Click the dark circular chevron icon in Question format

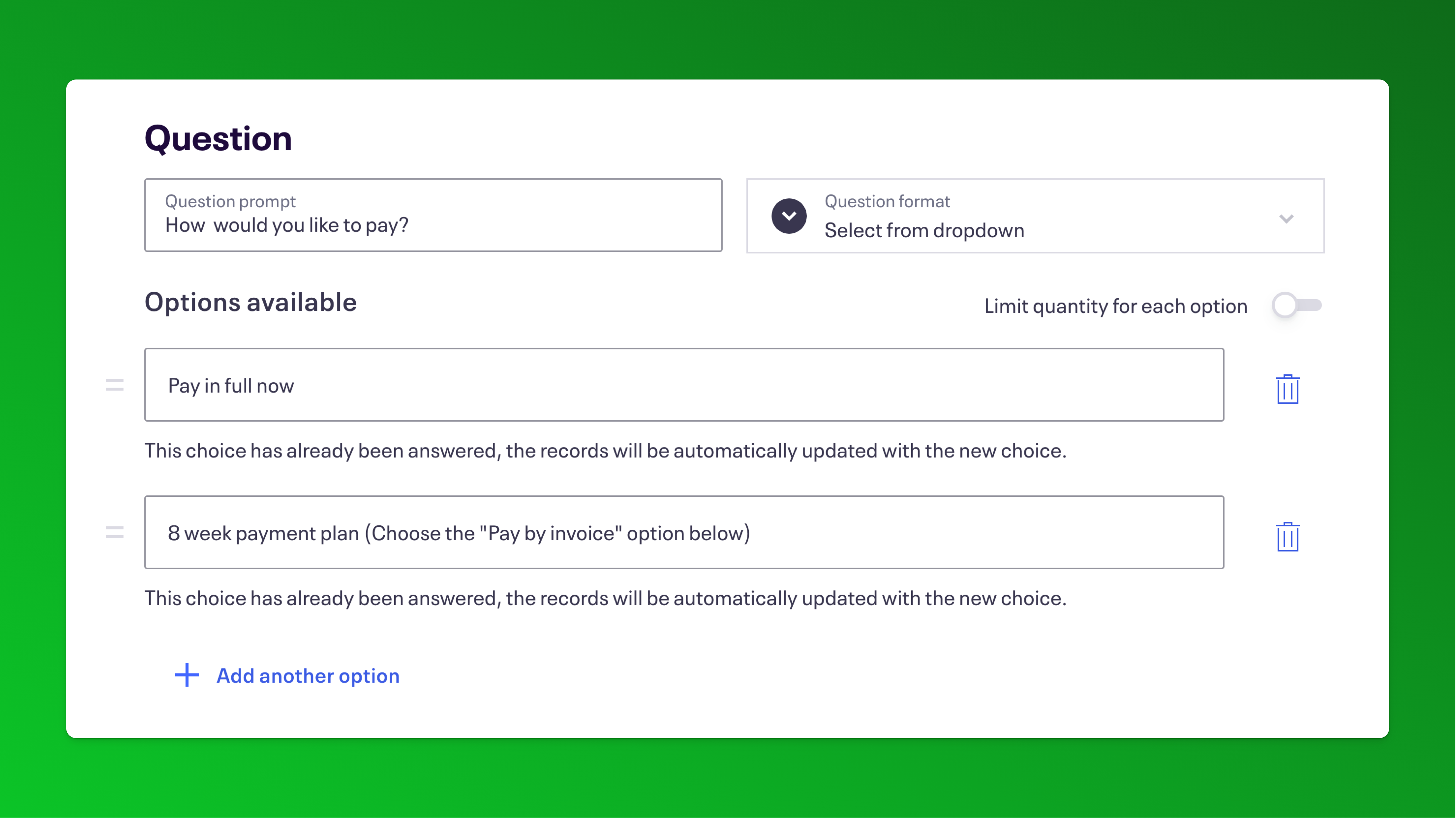pyautogui.click(x=789, y=216)
